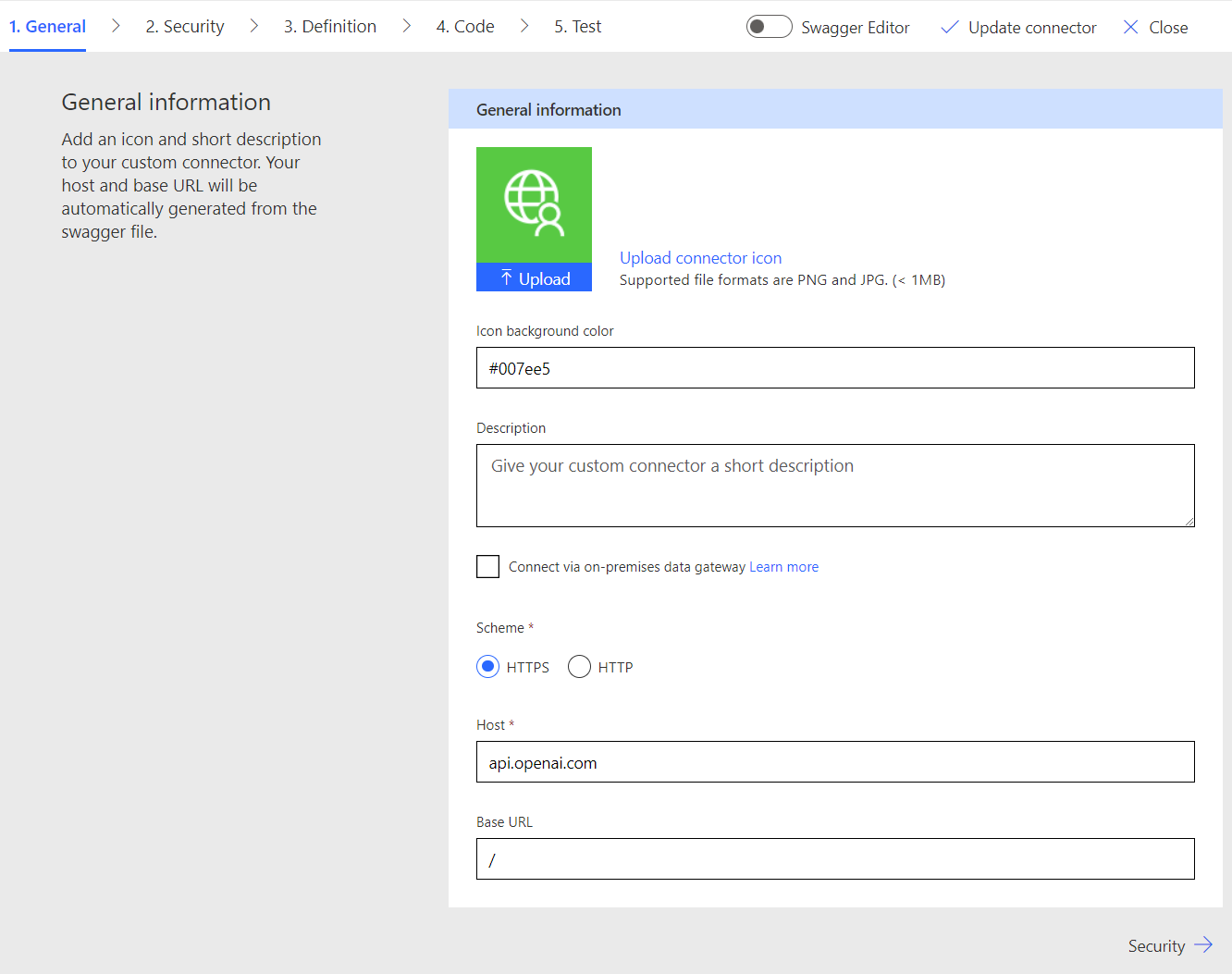Click chevron between Code and Test
The height and width of the screenshot is (974, 1232).
coord(524,26)
